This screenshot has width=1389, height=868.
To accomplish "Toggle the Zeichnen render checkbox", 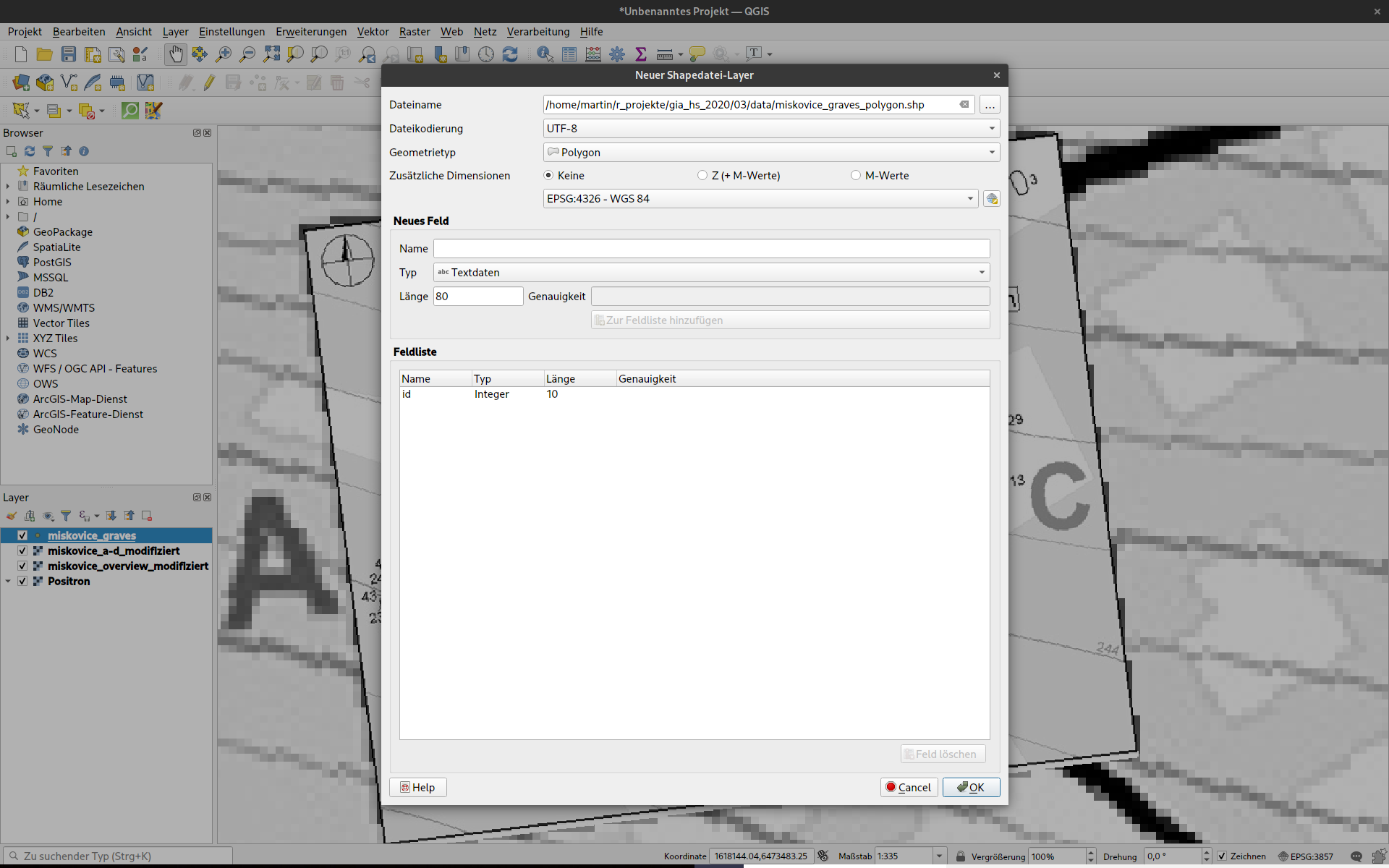I will click(x=1222, y=856).
